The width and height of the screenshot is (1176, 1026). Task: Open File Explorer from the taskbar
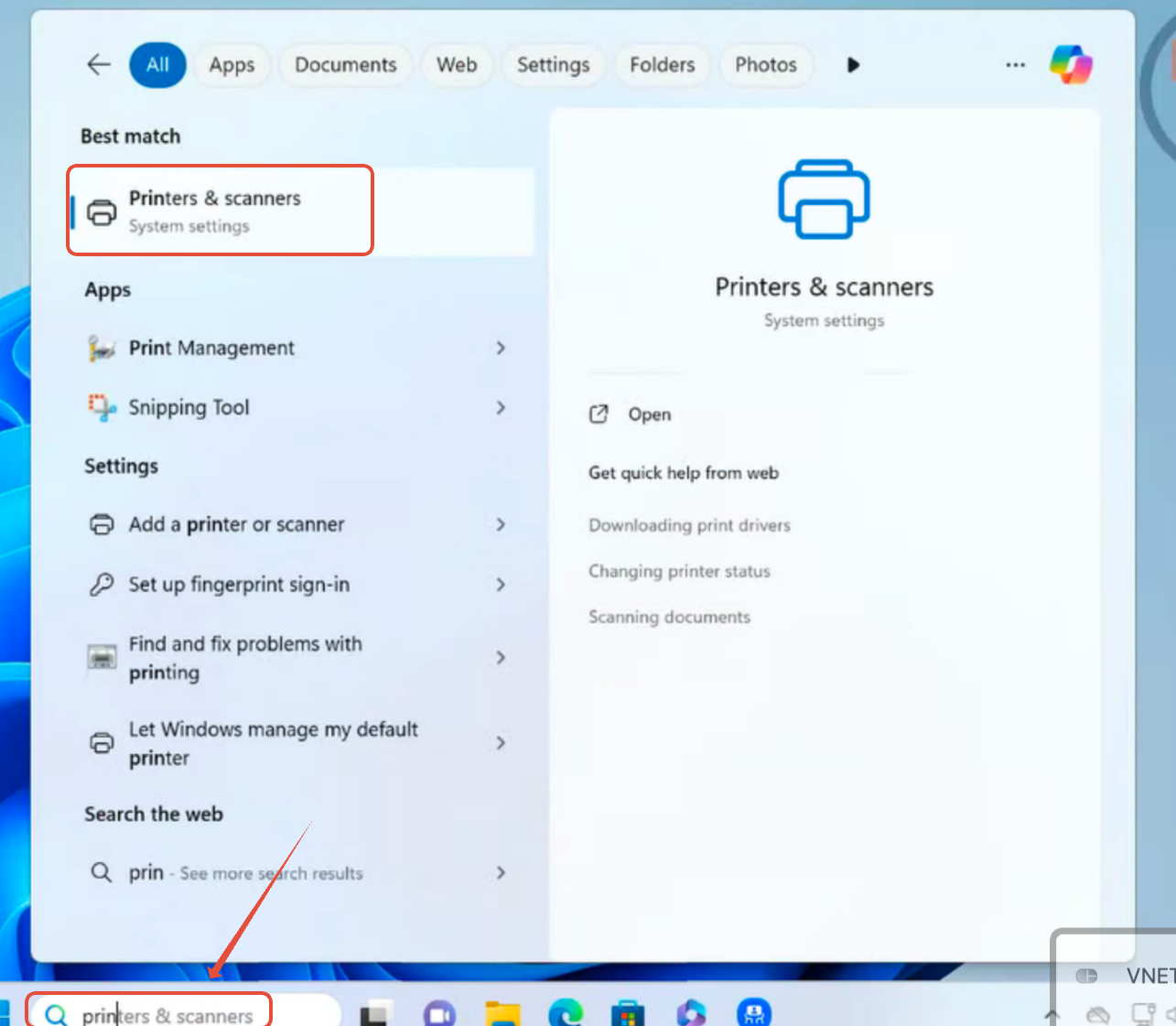coord(502,1013)
